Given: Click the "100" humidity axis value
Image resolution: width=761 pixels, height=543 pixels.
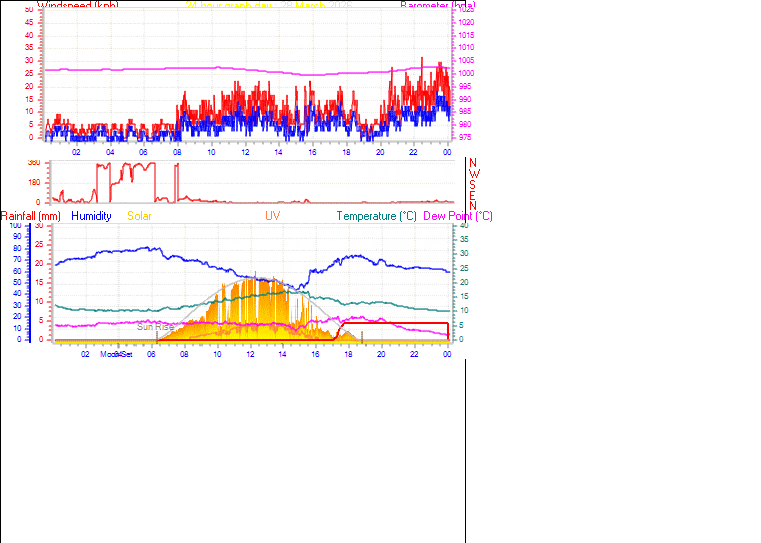Looking at the screenshot, I should pos(15,226).
